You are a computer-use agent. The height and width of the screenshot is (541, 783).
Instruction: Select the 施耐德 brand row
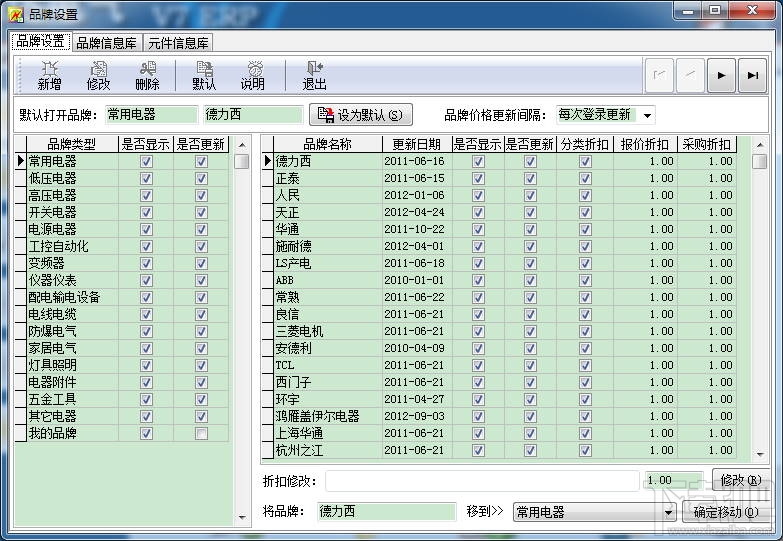pyautogui.click(x=499, y=246)
